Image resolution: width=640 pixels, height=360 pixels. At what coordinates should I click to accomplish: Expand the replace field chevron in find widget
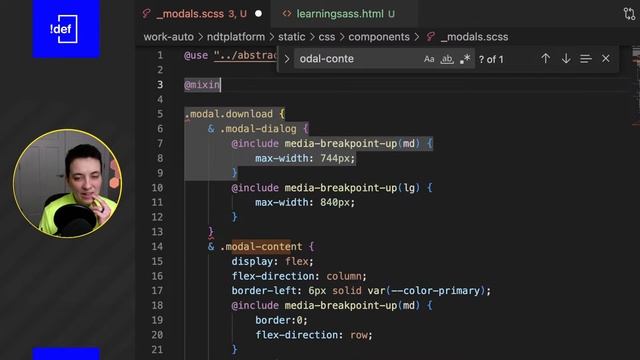coord(287,59)
